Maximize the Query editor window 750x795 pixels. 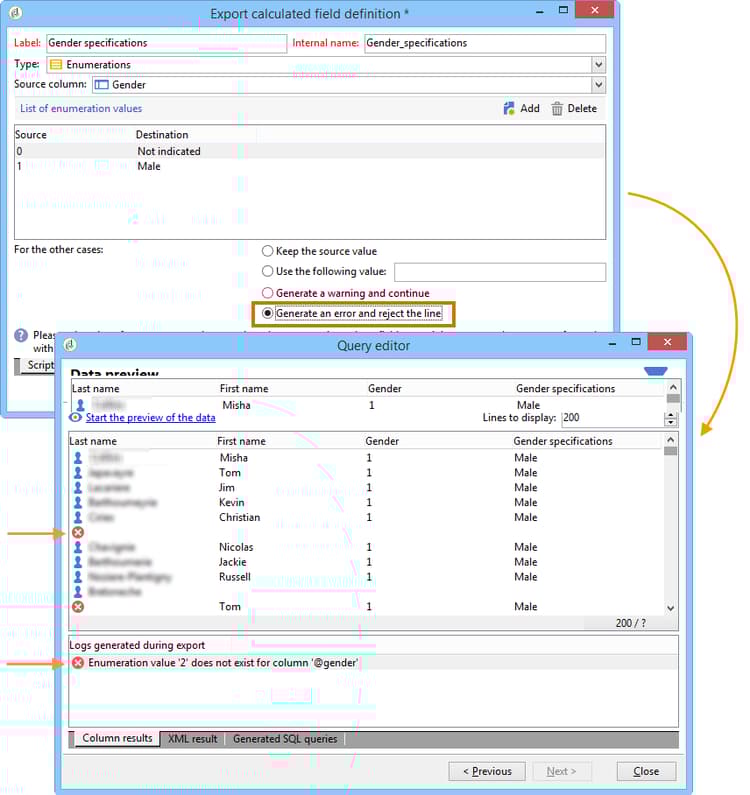pyautogui.click(x=636, y=342)
